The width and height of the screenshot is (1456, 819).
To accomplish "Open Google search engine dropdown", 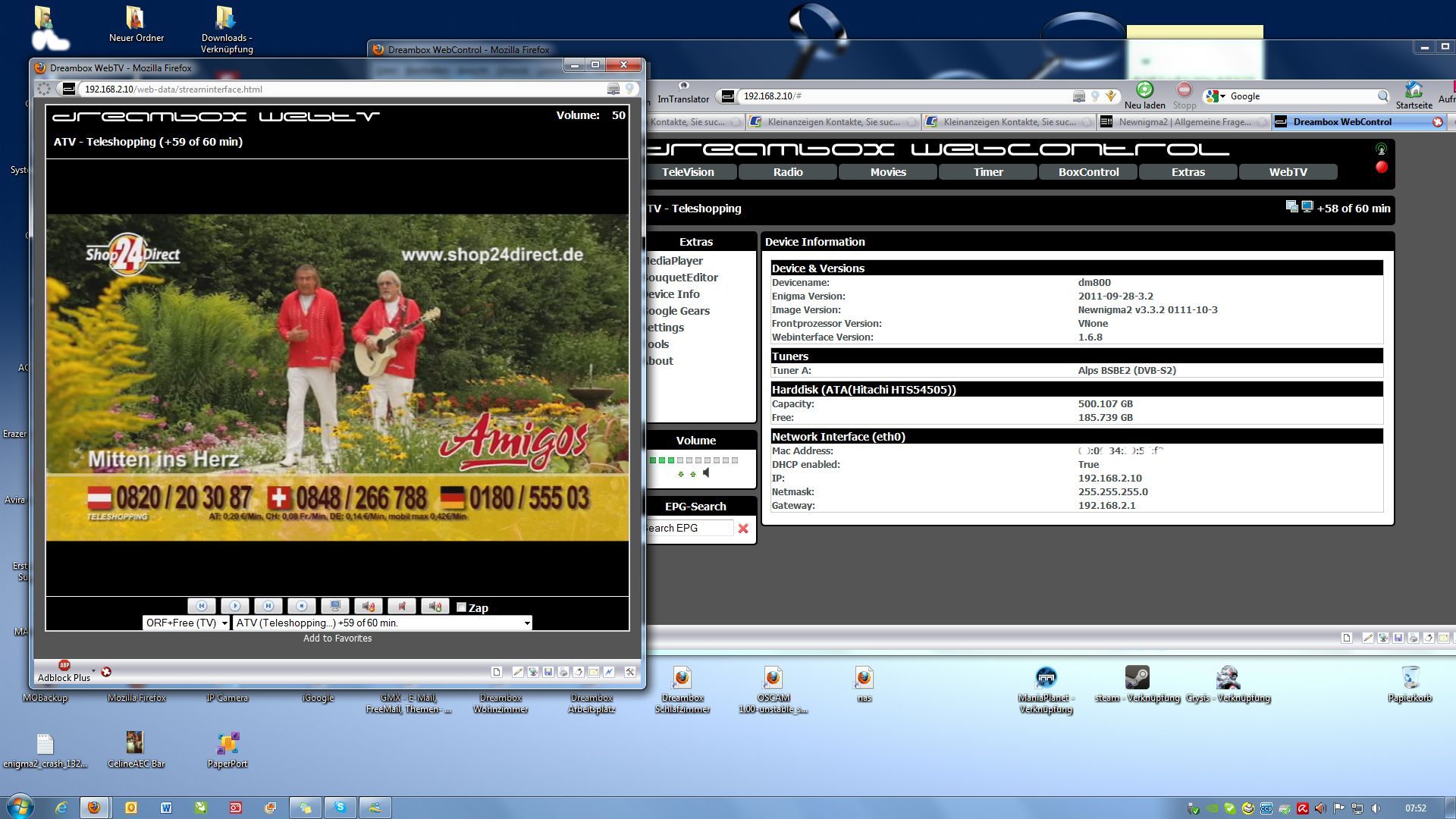I will tap(1216, 96).
